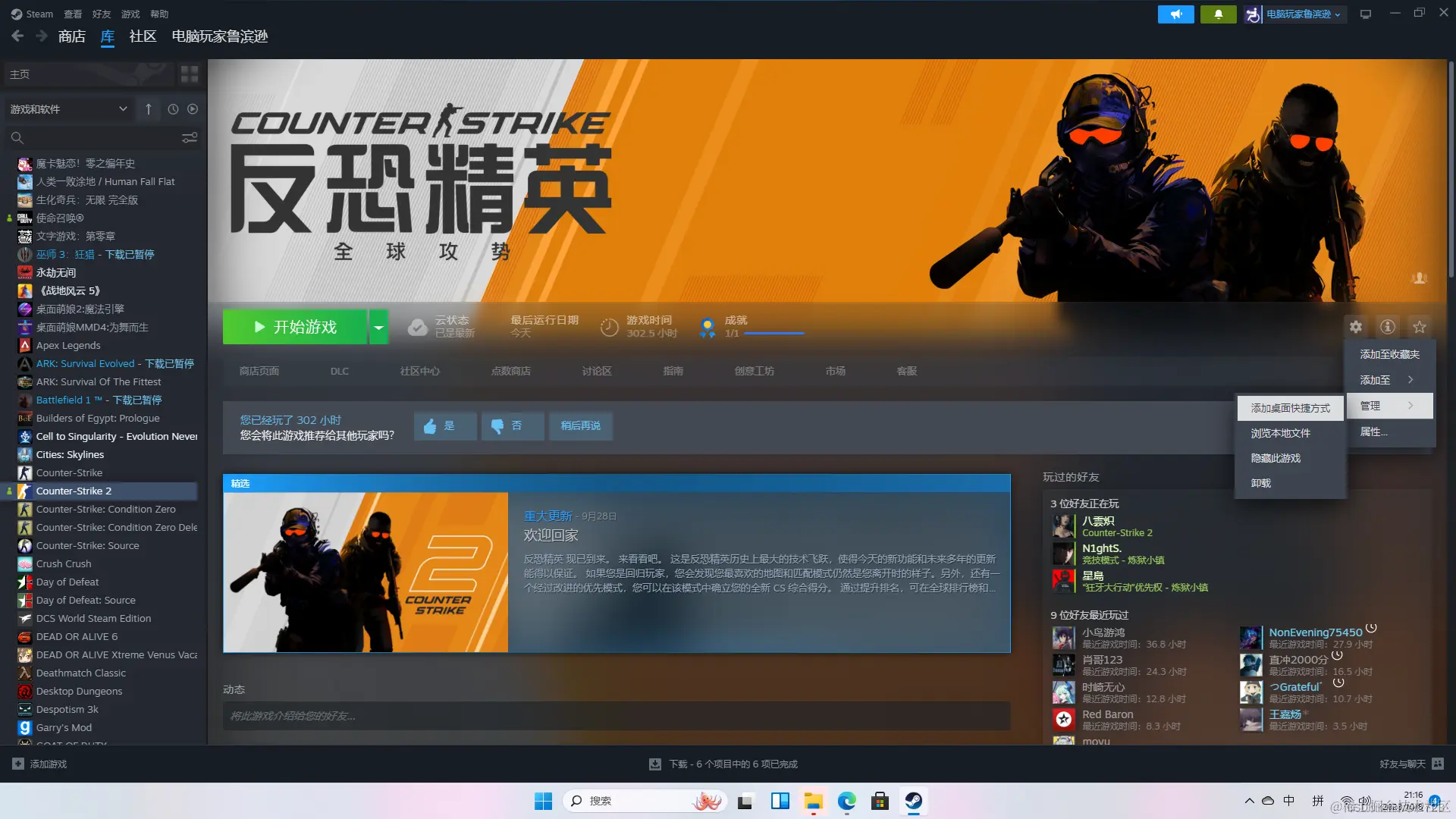Viewport: 1456px width, 819px height.
Task: Click the cloud sync status icon
Action: (418, 326)
